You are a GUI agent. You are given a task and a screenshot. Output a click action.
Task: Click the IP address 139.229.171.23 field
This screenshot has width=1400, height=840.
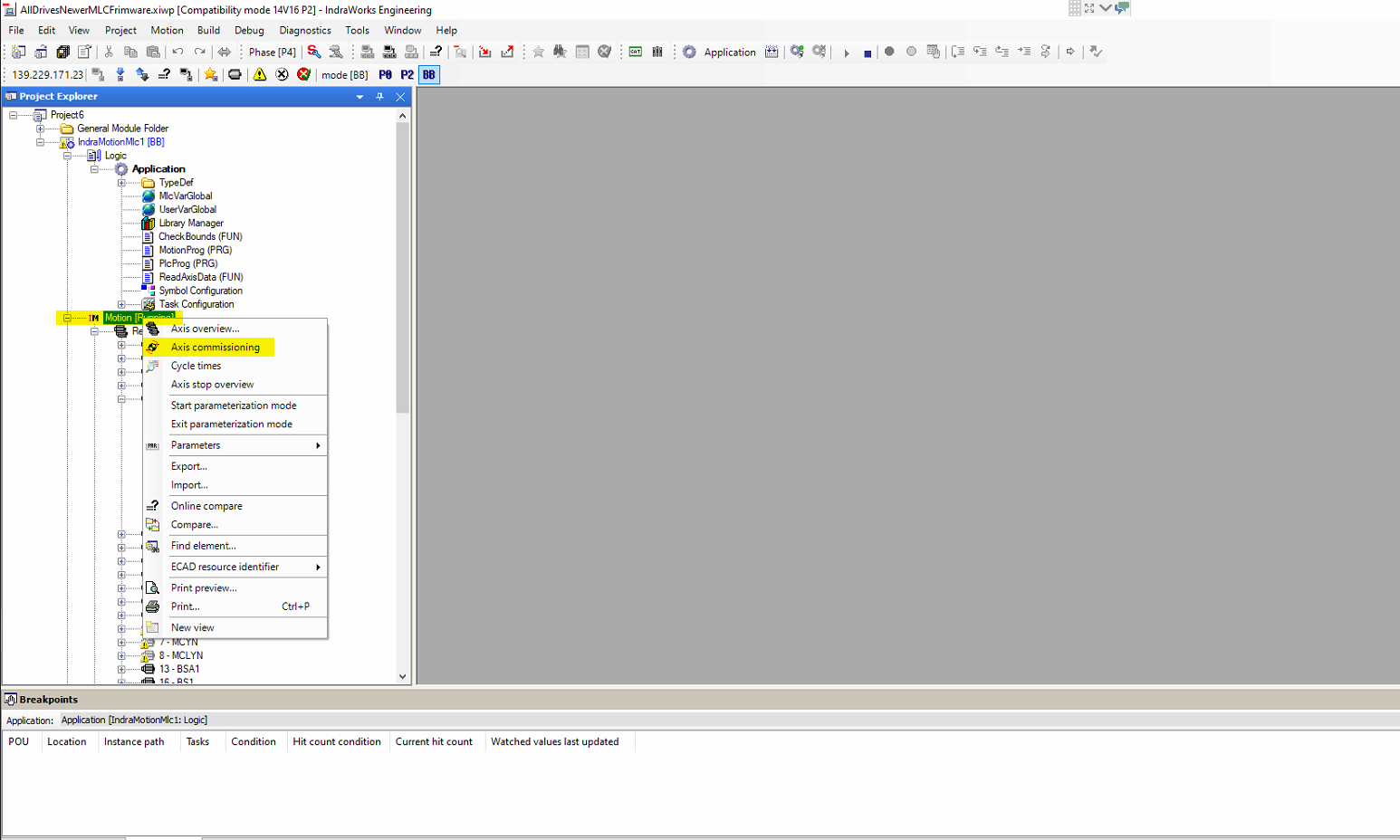47,75
